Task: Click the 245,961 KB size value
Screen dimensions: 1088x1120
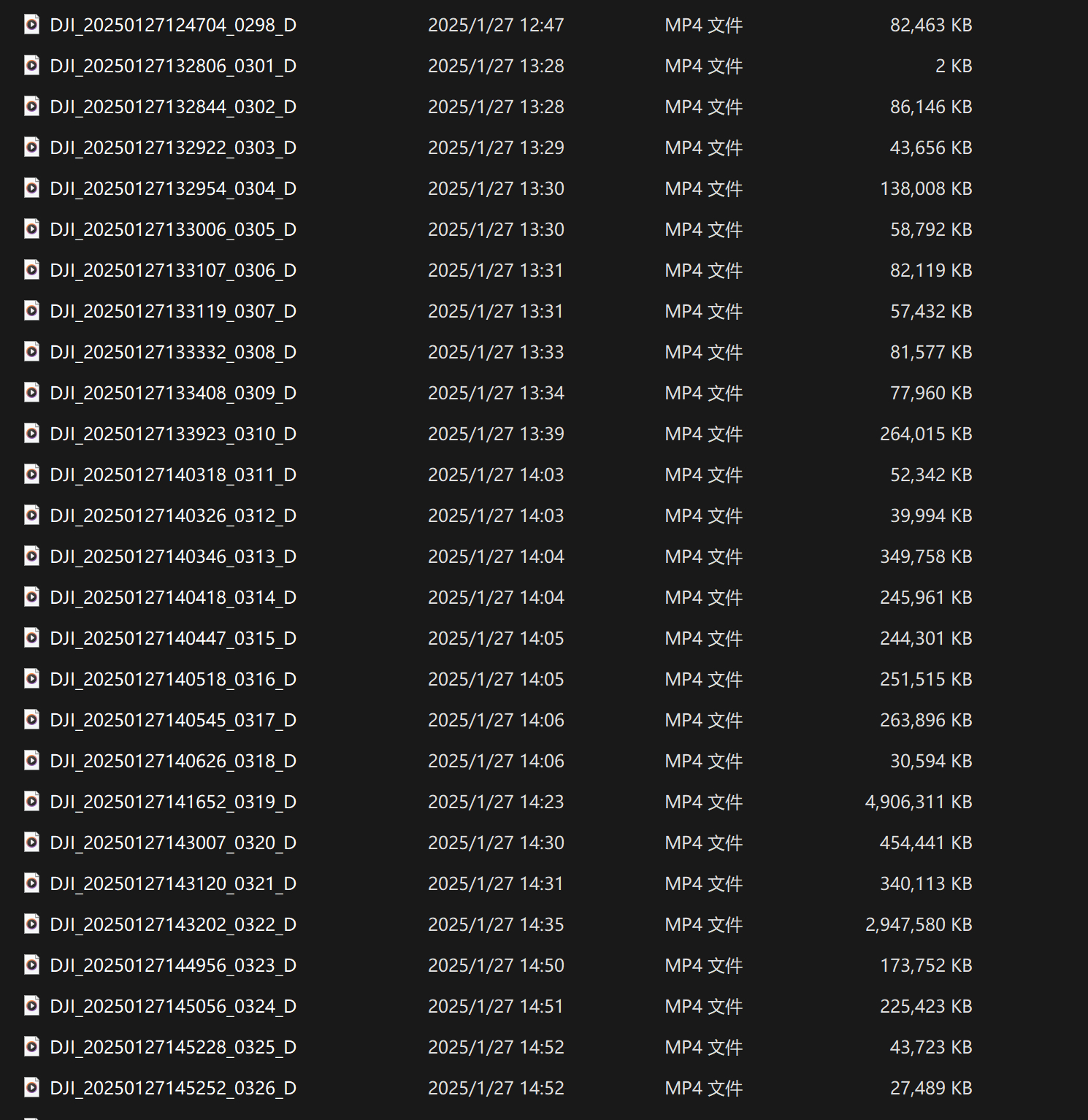Action: pos(926,598)
